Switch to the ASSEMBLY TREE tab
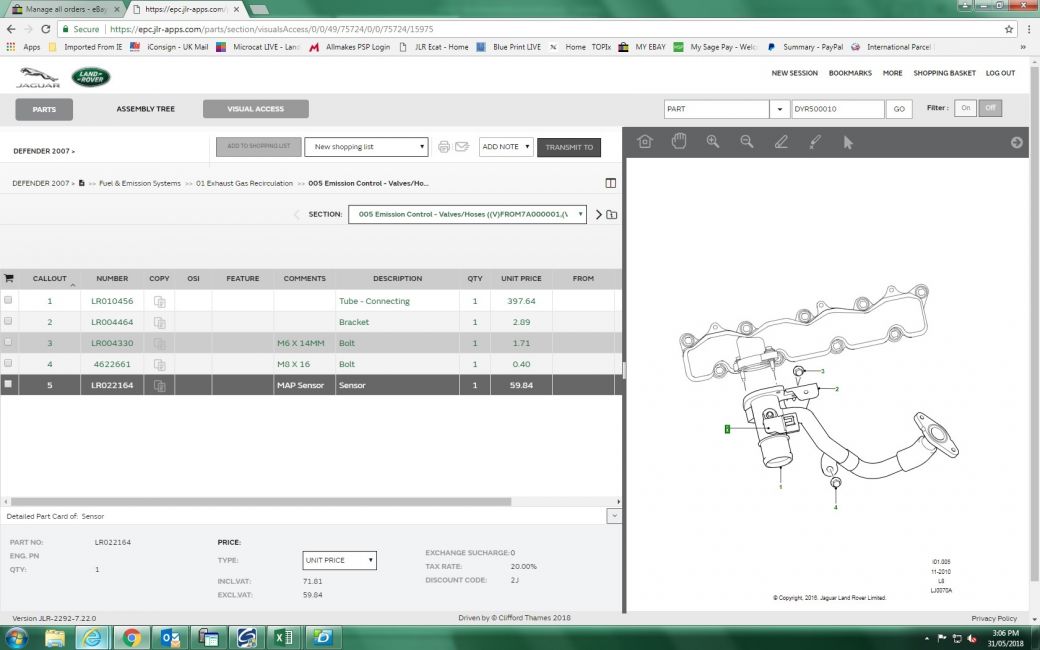Image resolution: width=1040 pixels, height=650 pixels. (x=146, y=109)
